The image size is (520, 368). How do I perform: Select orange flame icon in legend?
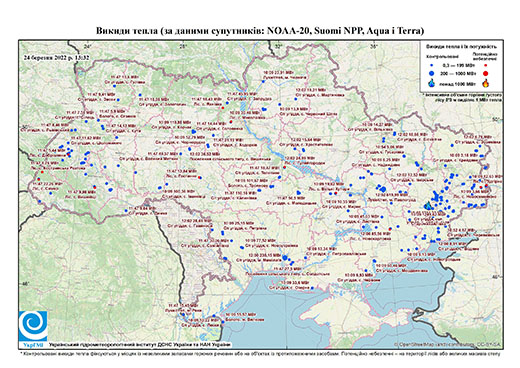(x=485, y=83)
